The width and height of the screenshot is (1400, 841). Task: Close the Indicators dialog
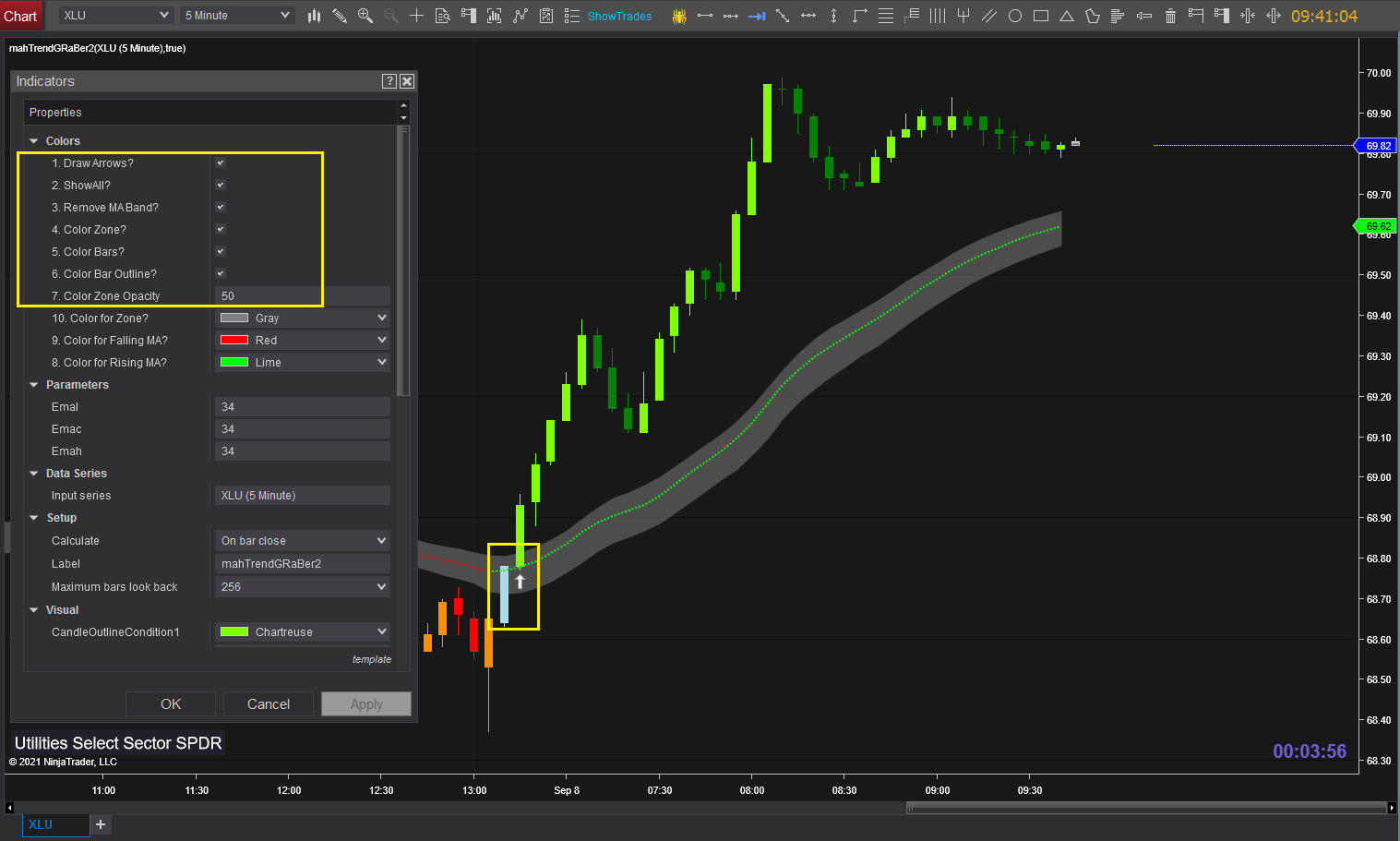(x=407, y=81)
